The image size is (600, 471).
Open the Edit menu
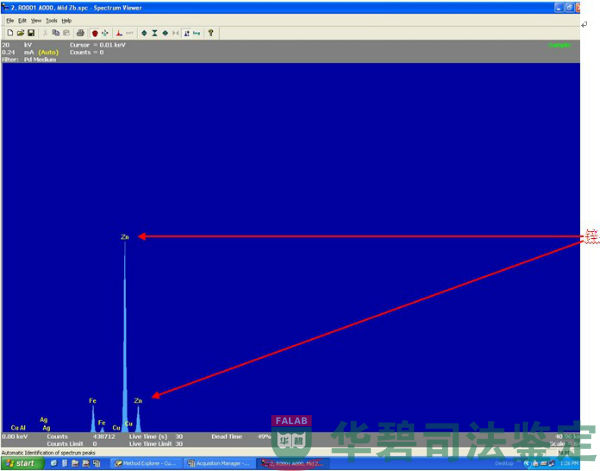pos(22,21)
